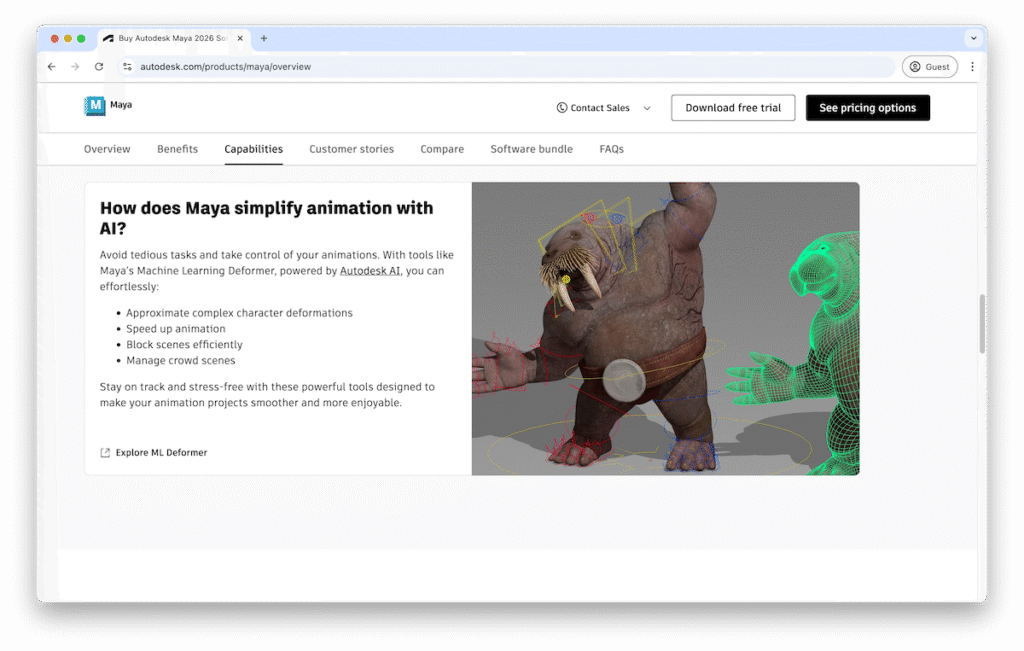Image resolution: width=1024 pixels, height=651 pixels.
Task: Click the page's vertical scrollbar thumb
Action: [x=982, y=324]
